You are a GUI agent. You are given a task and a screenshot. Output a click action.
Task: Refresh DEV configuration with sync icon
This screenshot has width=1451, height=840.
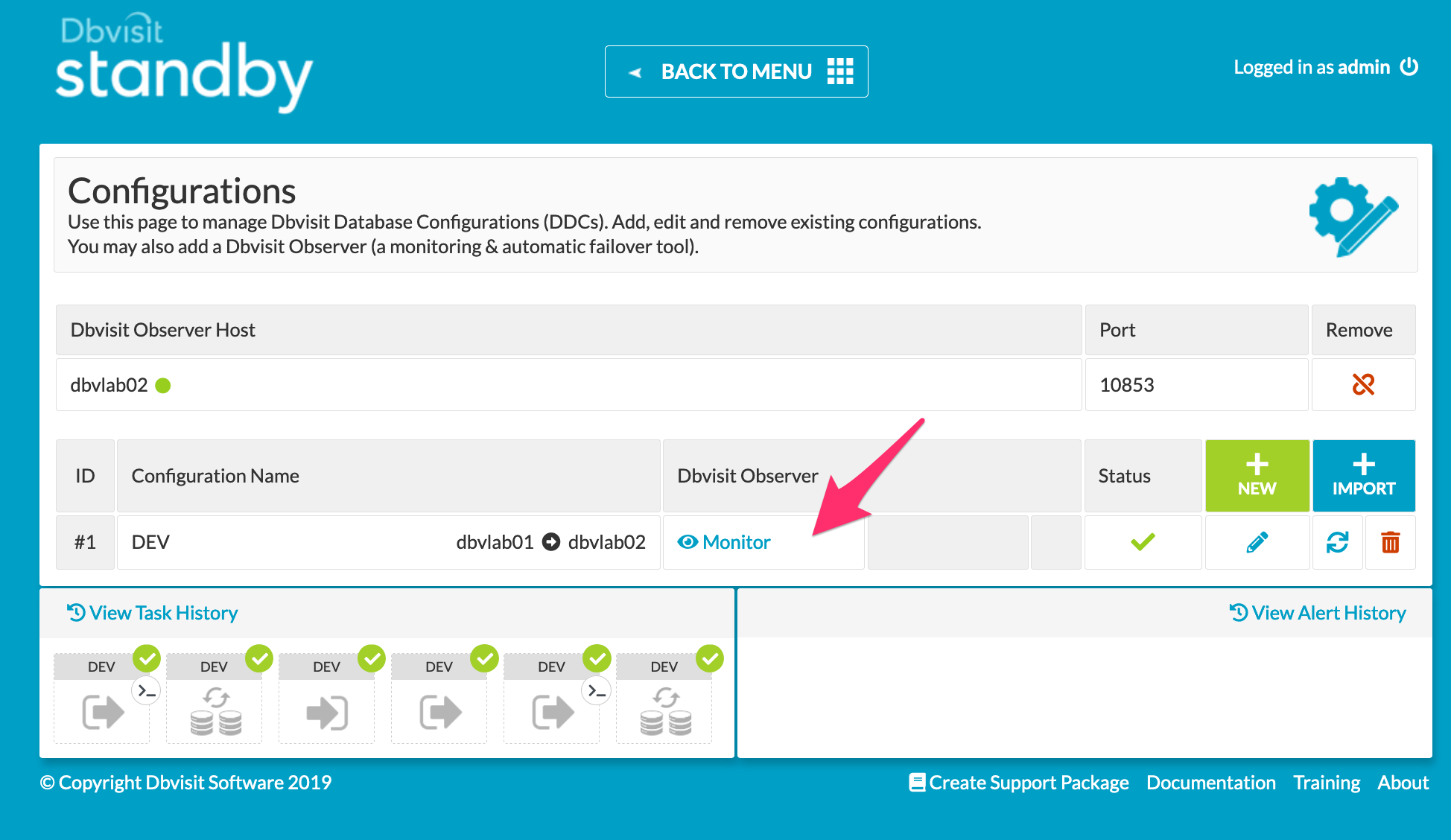pyautogui.click(x=1338, y=542)
